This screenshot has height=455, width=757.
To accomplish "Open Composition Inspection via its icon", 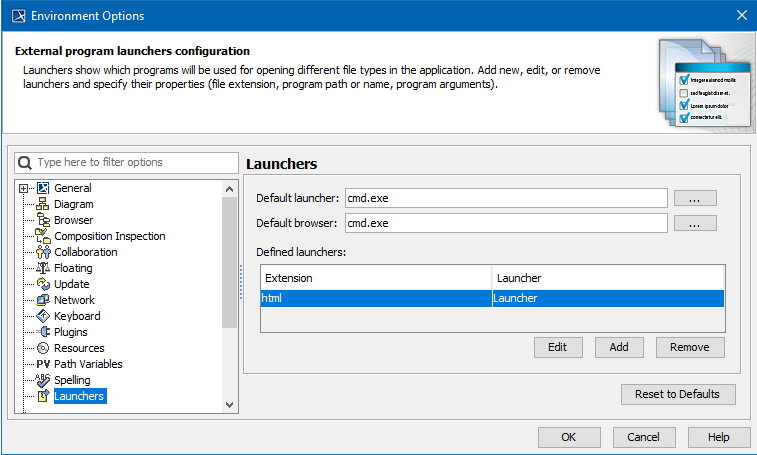I will pyautogui.click(x=43, y=236).
